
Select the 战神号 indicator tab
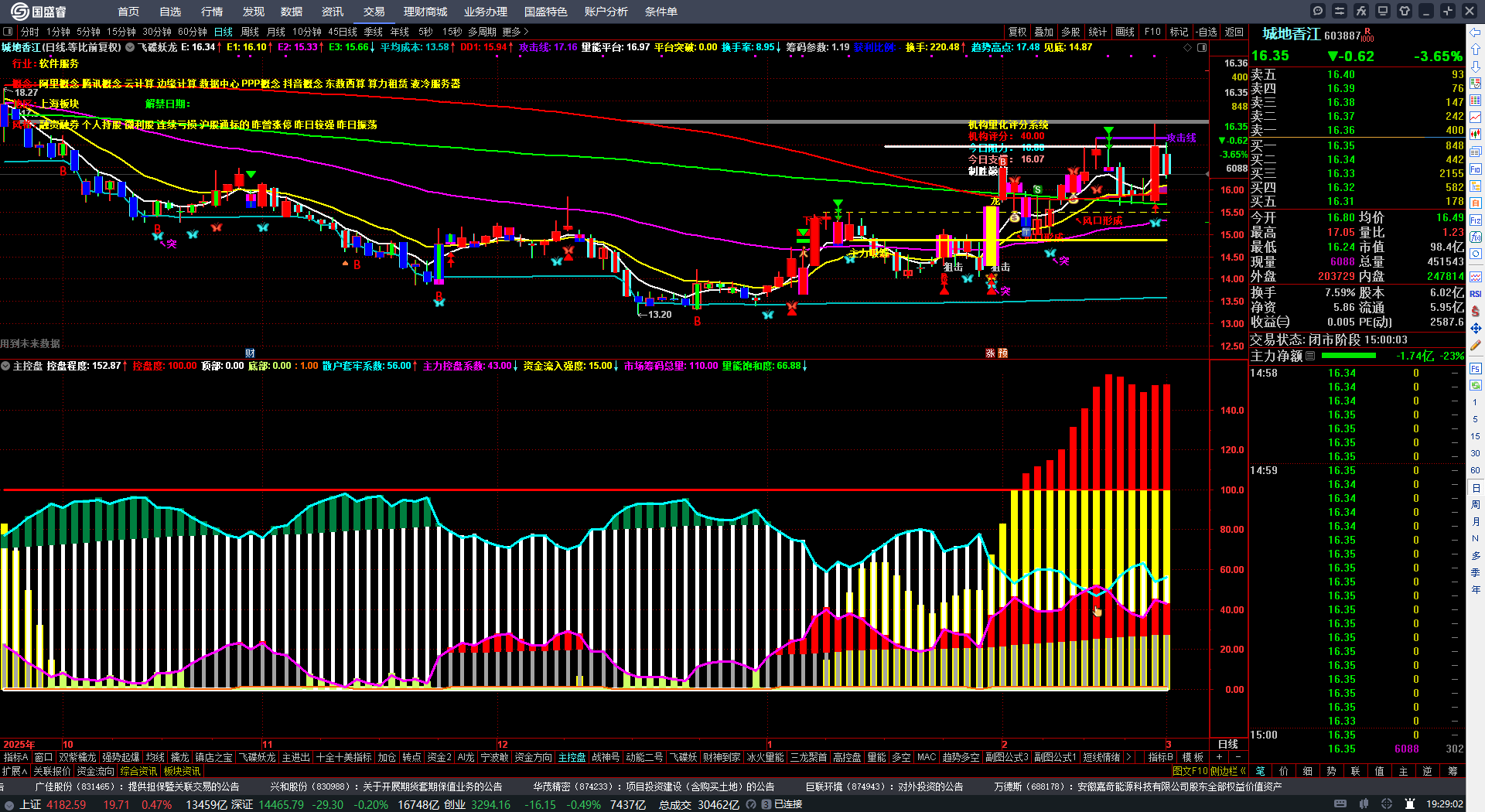[x=606, y=757]
